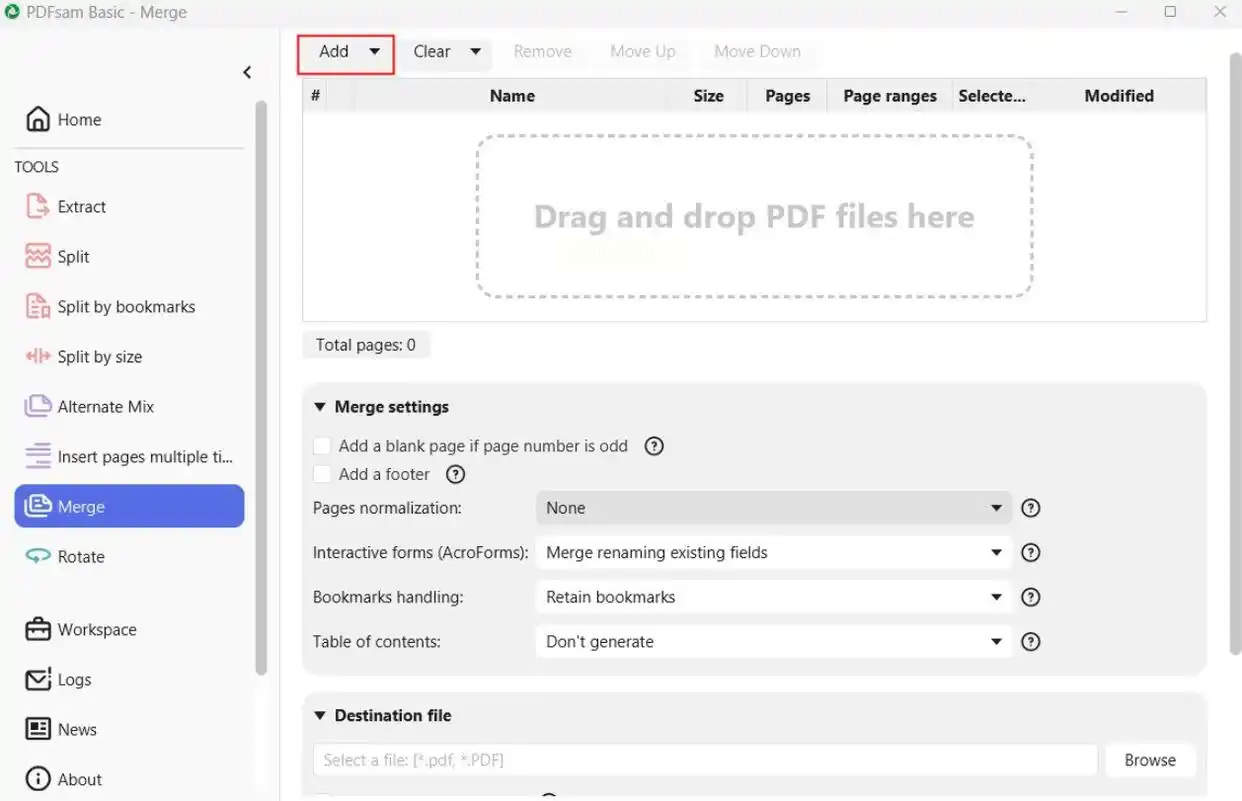Click the Add button to add PDFs
This screenshot has height=801, width=1242.
[334, 52]
